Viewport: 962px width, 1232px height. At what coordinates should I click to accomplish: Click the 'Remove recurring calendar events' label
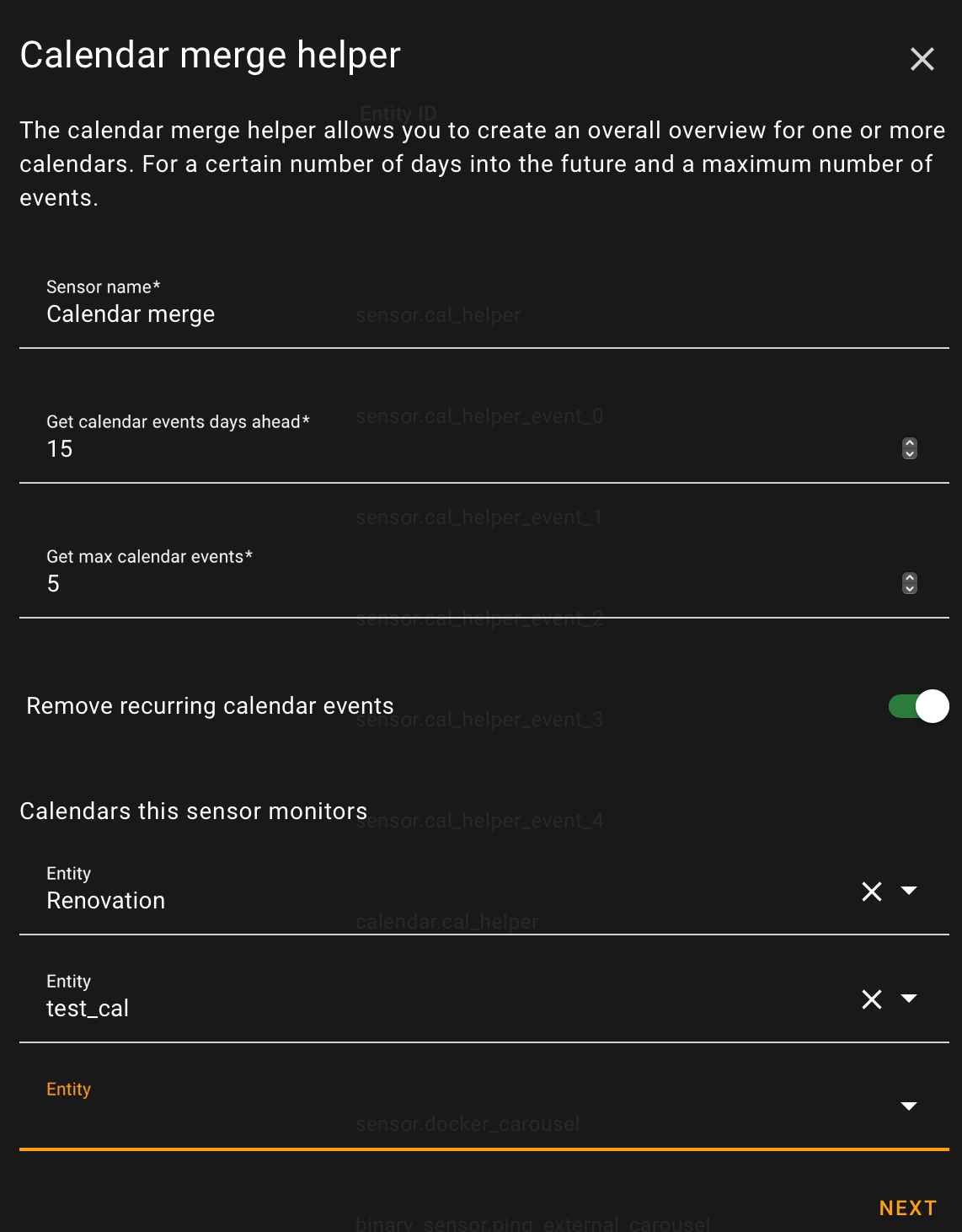coord(210,706)
